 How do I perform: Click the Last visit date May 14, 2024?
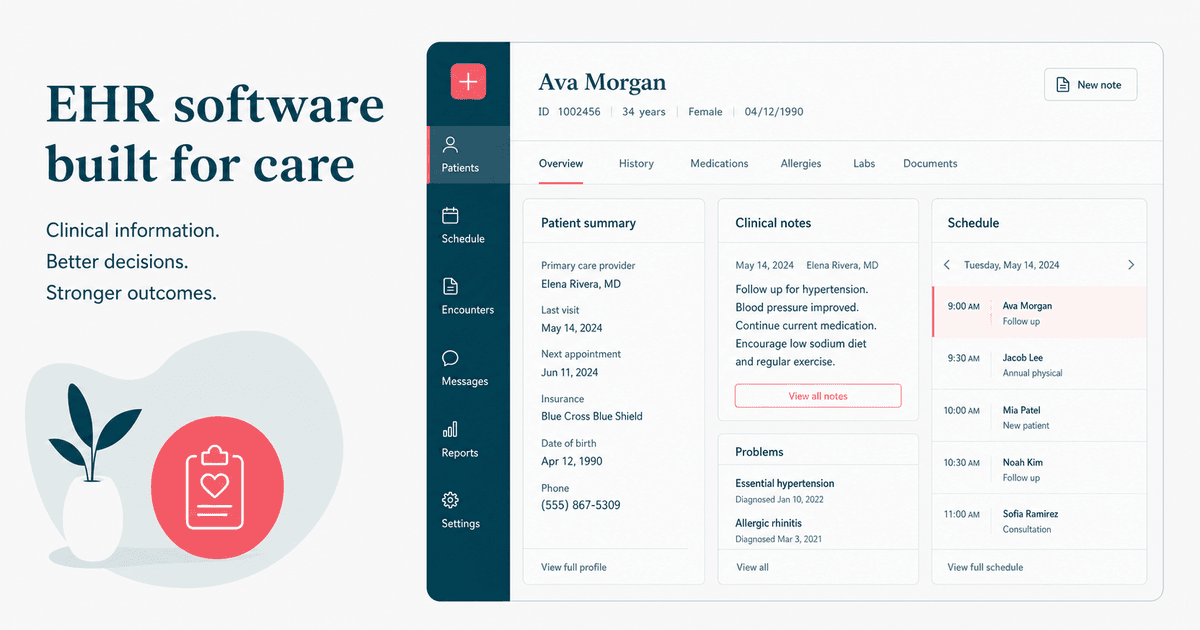[572, 328]
